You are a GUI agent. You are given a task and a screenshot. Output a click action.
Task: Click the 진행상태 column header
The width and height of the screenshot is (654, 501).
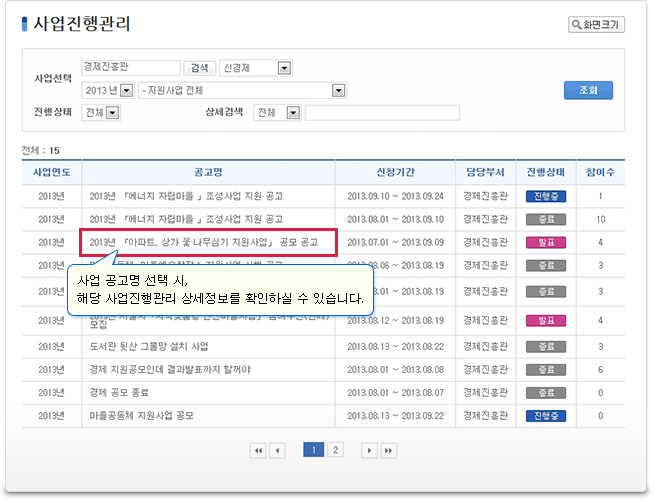click(546, 172)
